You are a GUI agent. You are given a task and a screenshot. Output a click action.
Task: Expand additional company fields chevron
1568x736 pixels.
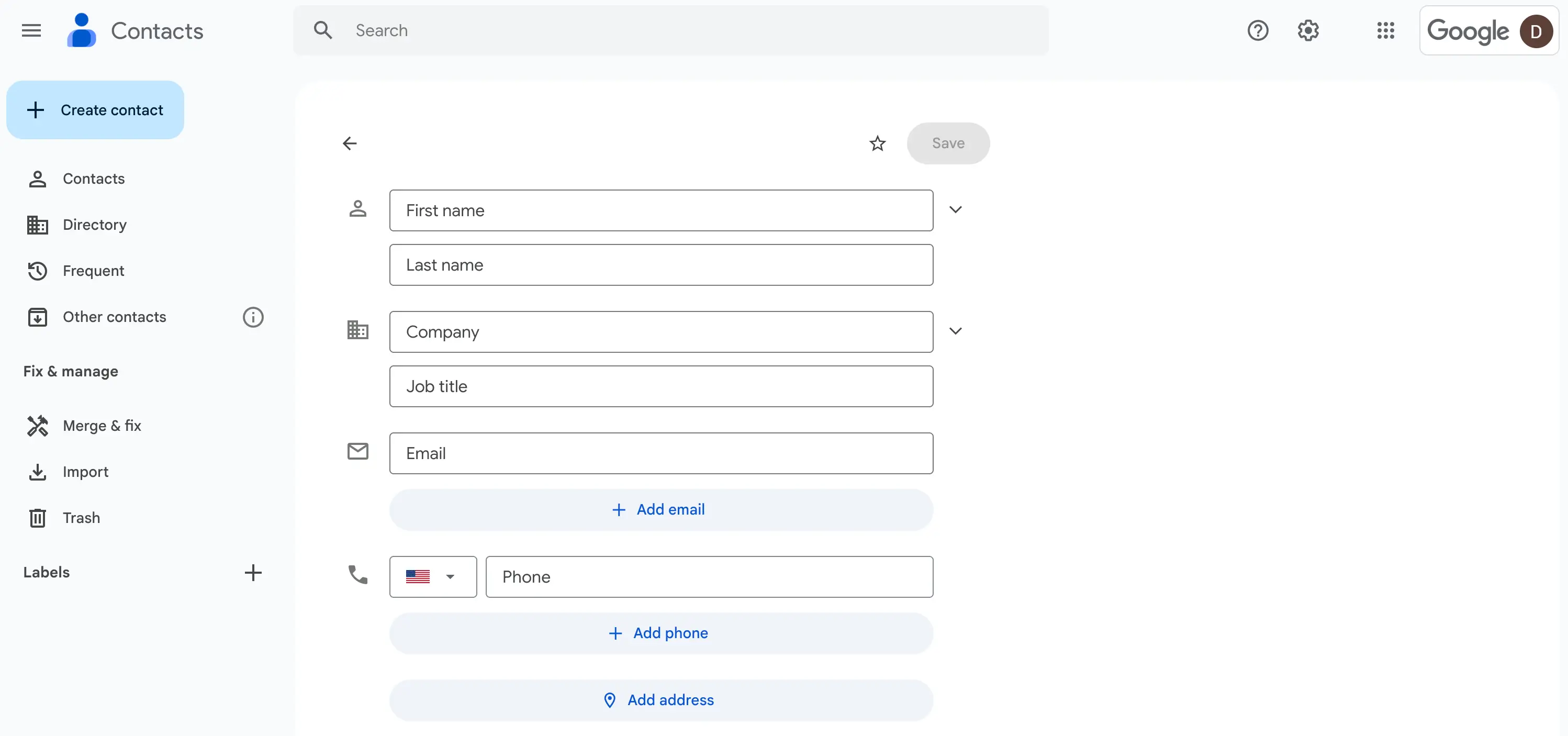[x=956, y=331]
